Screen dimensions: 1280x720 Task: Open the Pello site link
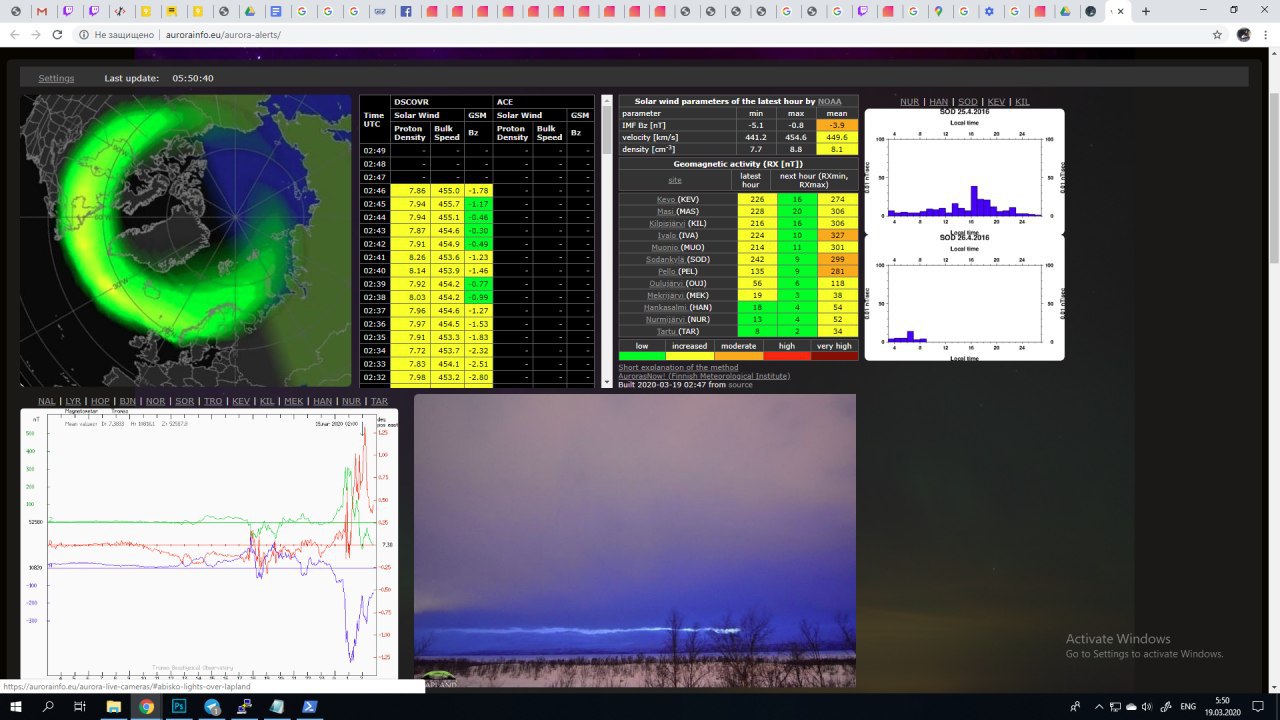coord(666,271)
